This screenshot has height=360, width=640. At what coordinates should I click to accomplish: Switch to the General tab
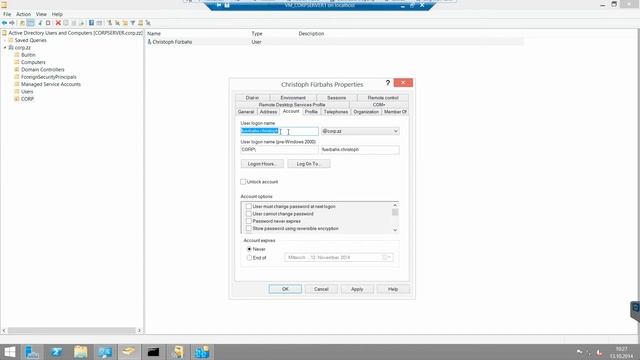tap(246, 112)
